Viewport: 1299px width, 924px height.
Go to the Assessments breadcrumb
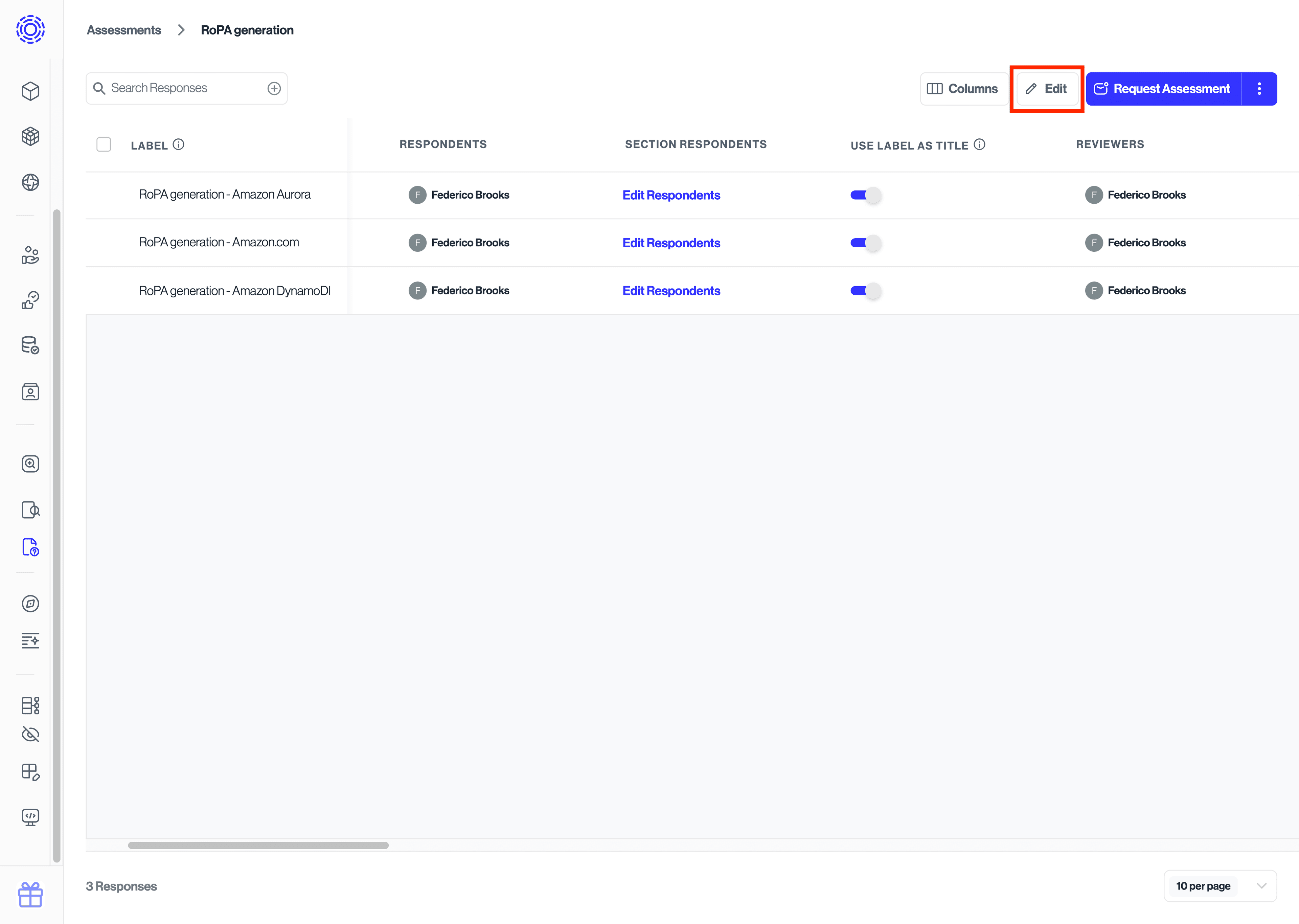pos(124,30)
